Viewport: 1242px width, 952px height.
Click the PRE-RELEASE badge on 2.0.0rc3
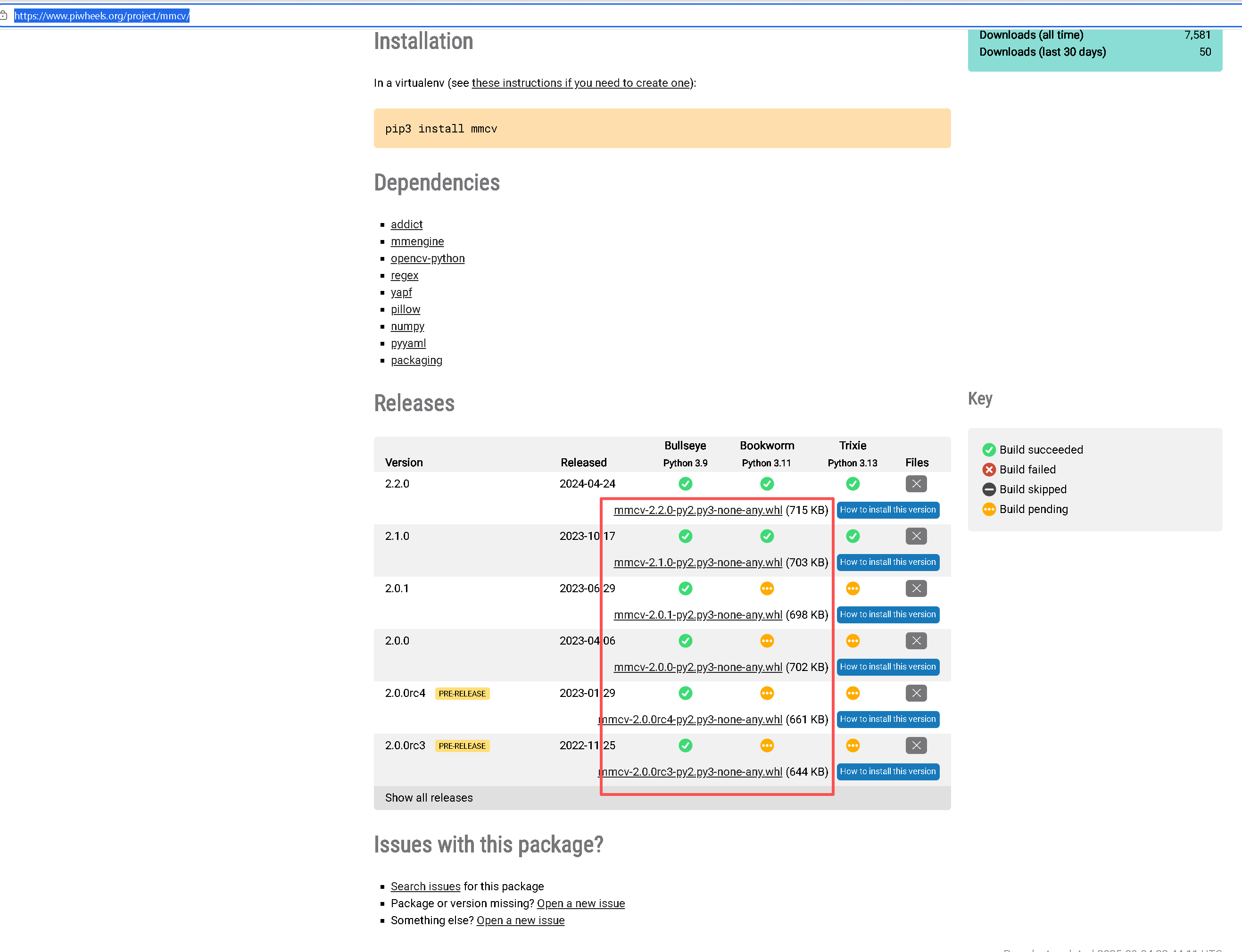pos(462,746)
